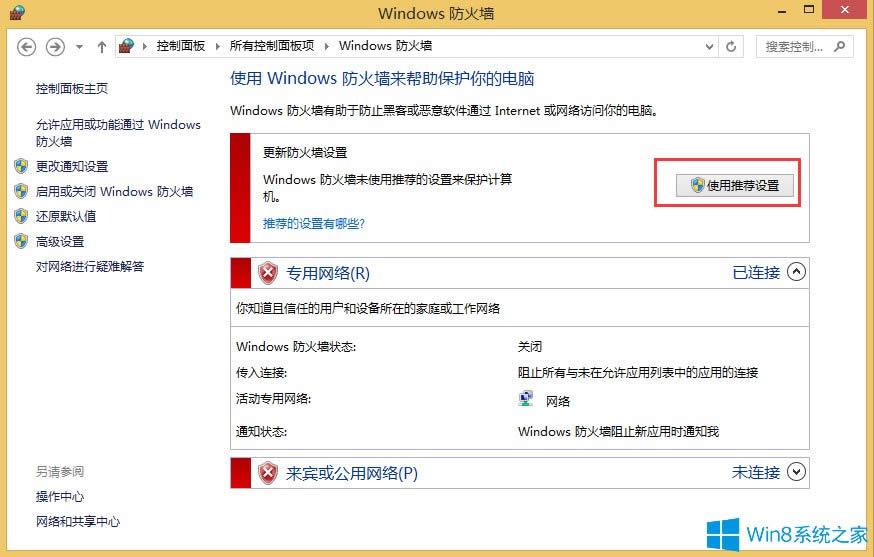Click the red shield icon beside 专用网络
The height and width of the screenshot is (557, 874).
coord(267,273)
